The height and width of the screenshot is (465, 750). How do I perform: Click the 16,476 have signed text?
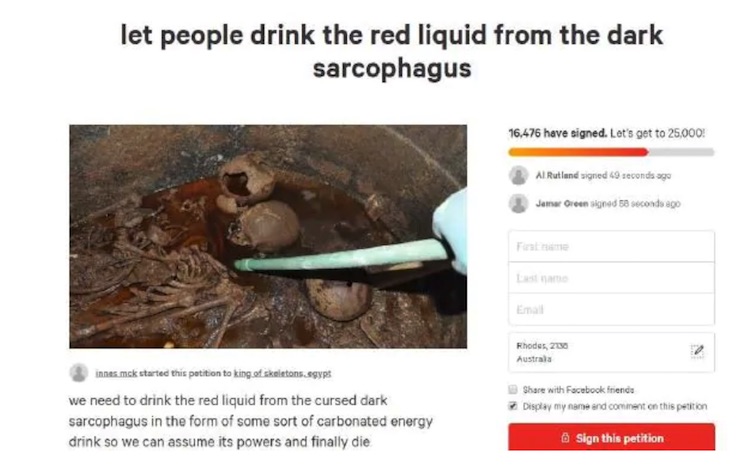[x=557, y=133]
